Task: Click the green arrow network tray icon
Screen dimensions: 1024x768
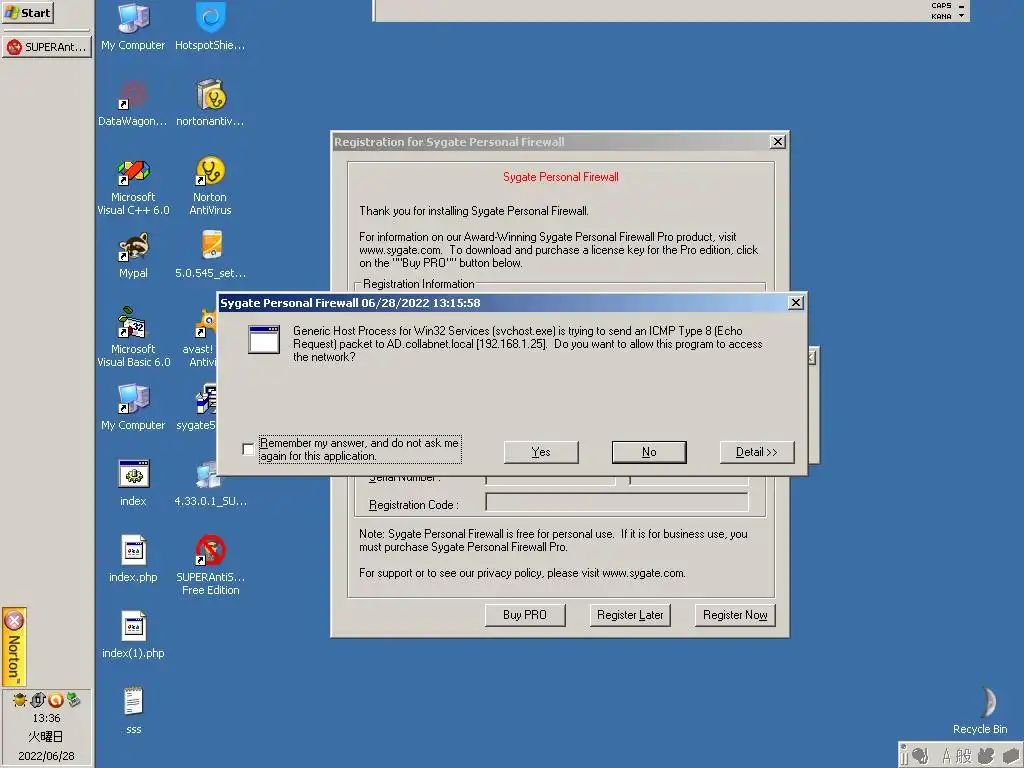Action: click(73, 700)
